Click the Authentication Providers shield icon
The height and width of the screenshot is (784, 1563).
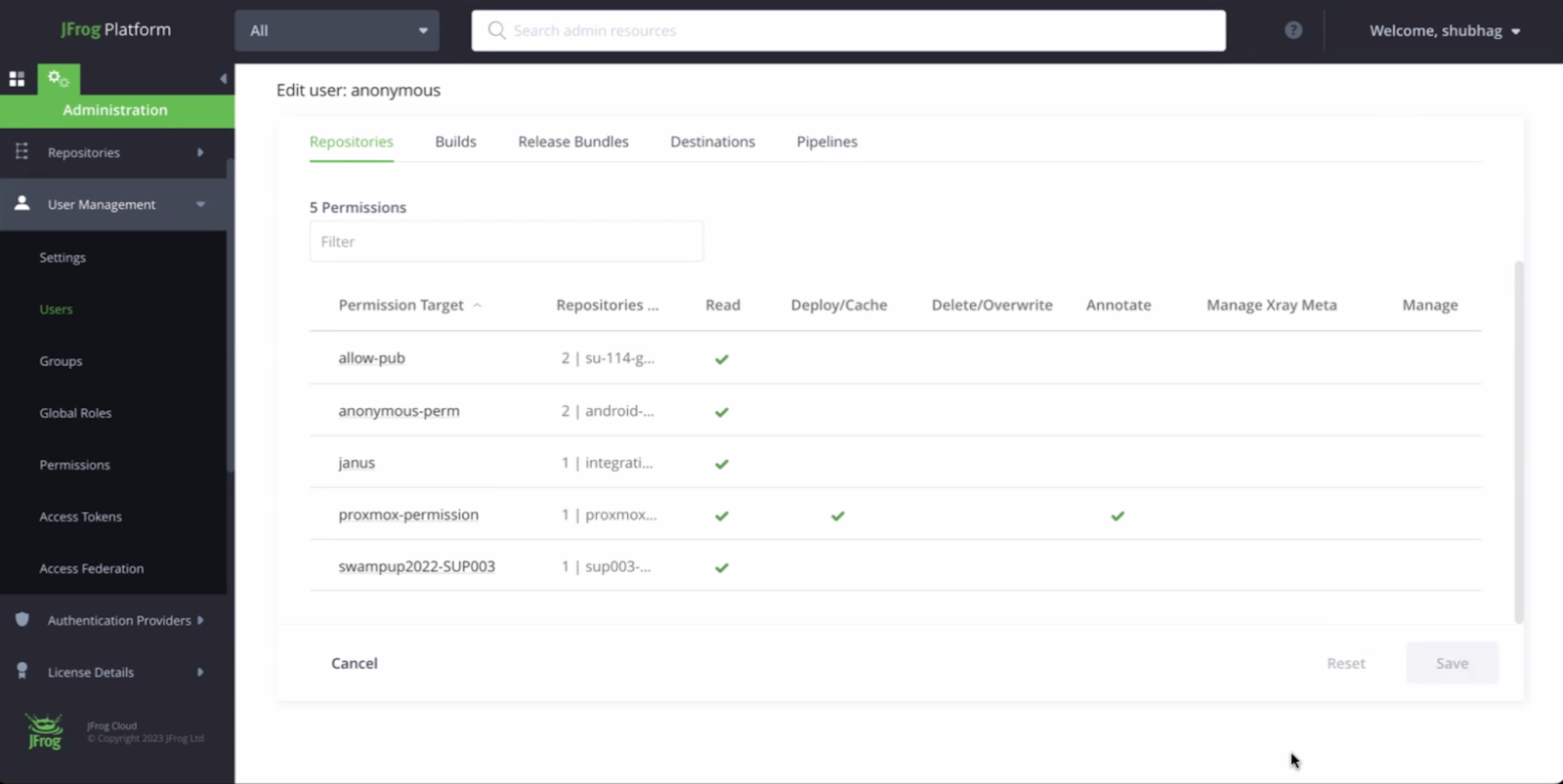pos(21,619)
